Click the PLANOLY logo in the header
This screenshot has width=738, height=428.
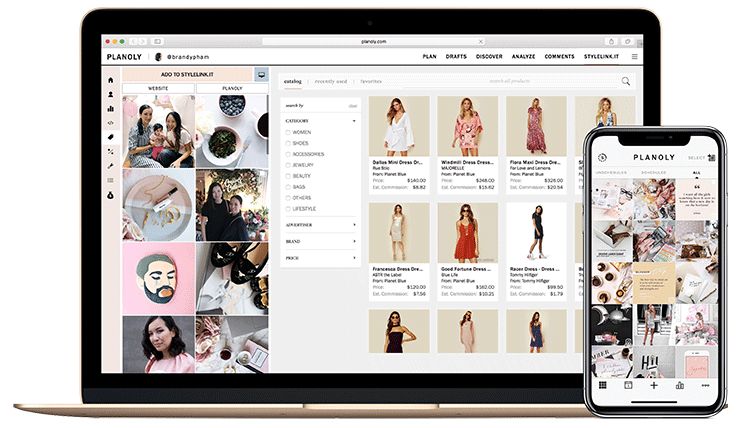tap(124, 57)
